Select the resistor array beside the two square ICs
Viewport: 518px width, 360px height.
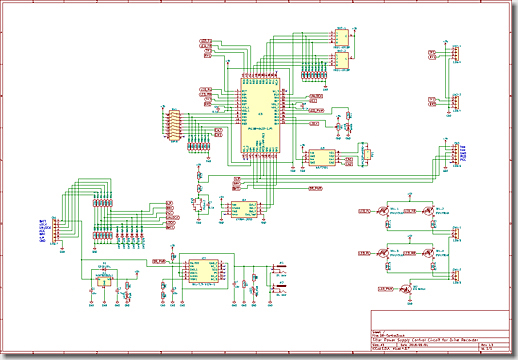(315, 75)
